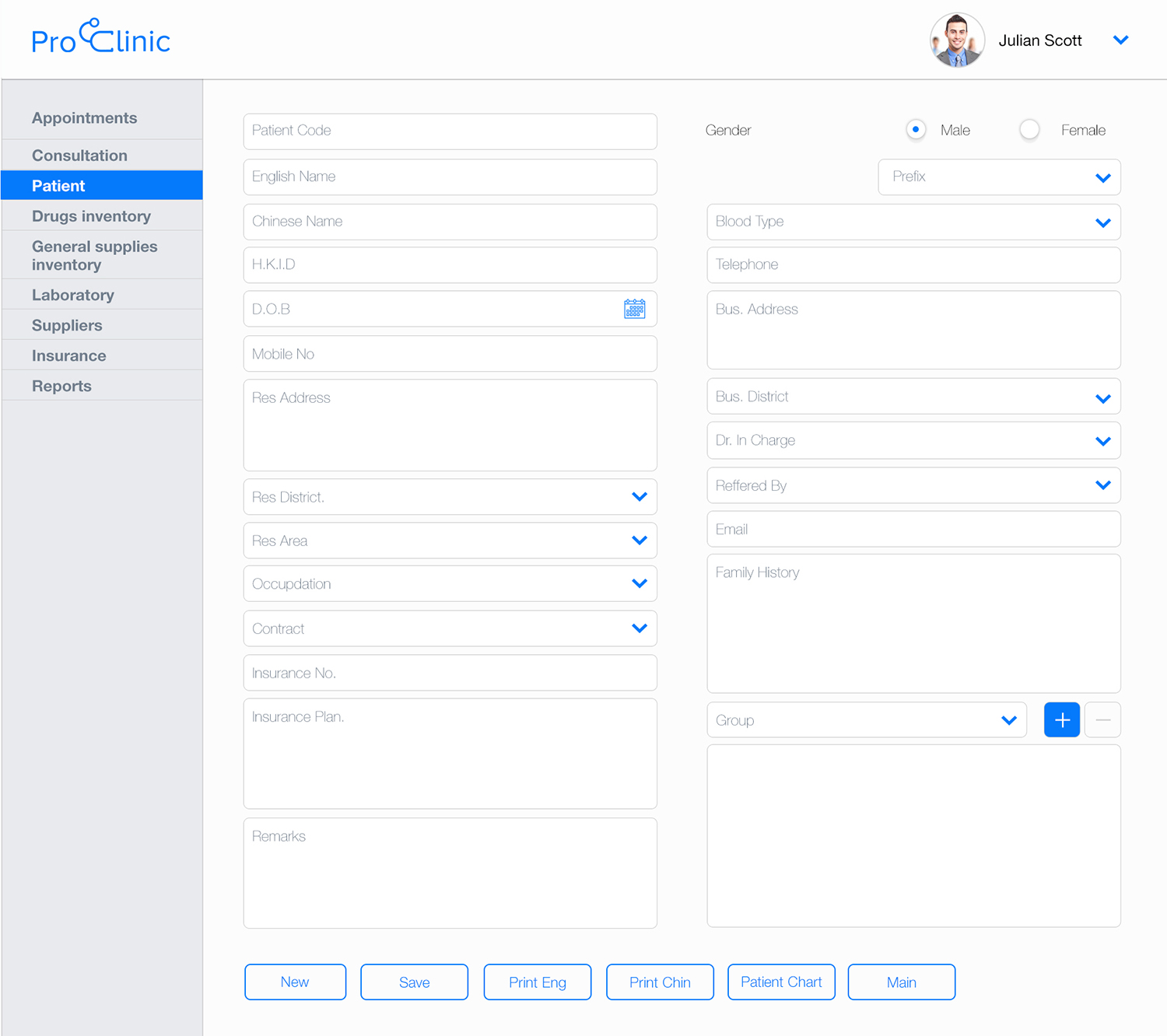
Task: Click into the H.K.I.D field
Action: point(450,265)
